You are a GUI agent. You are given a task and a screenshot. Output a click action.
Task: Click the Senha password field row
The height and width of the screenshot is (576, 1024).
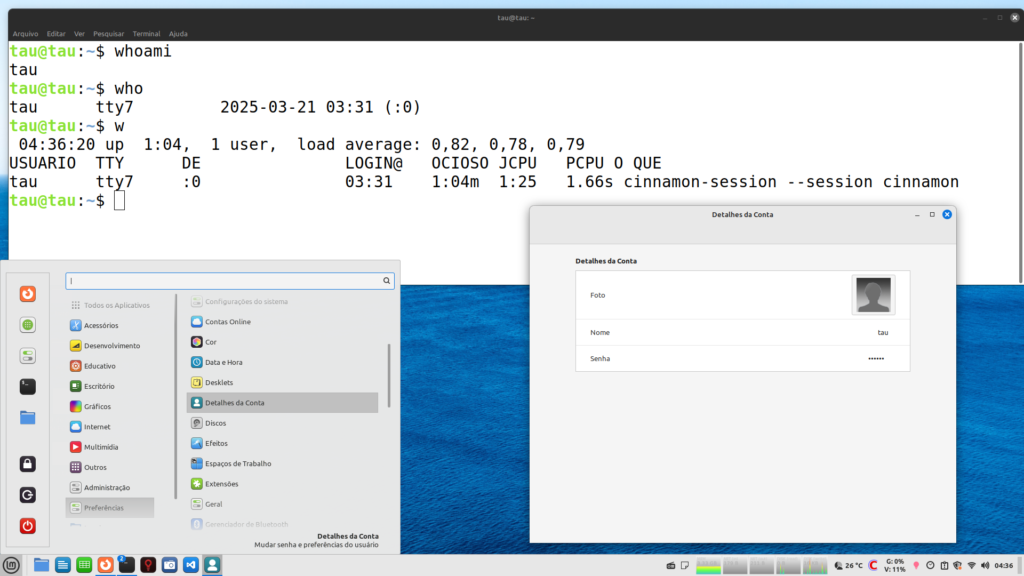(x=742, y=358)
